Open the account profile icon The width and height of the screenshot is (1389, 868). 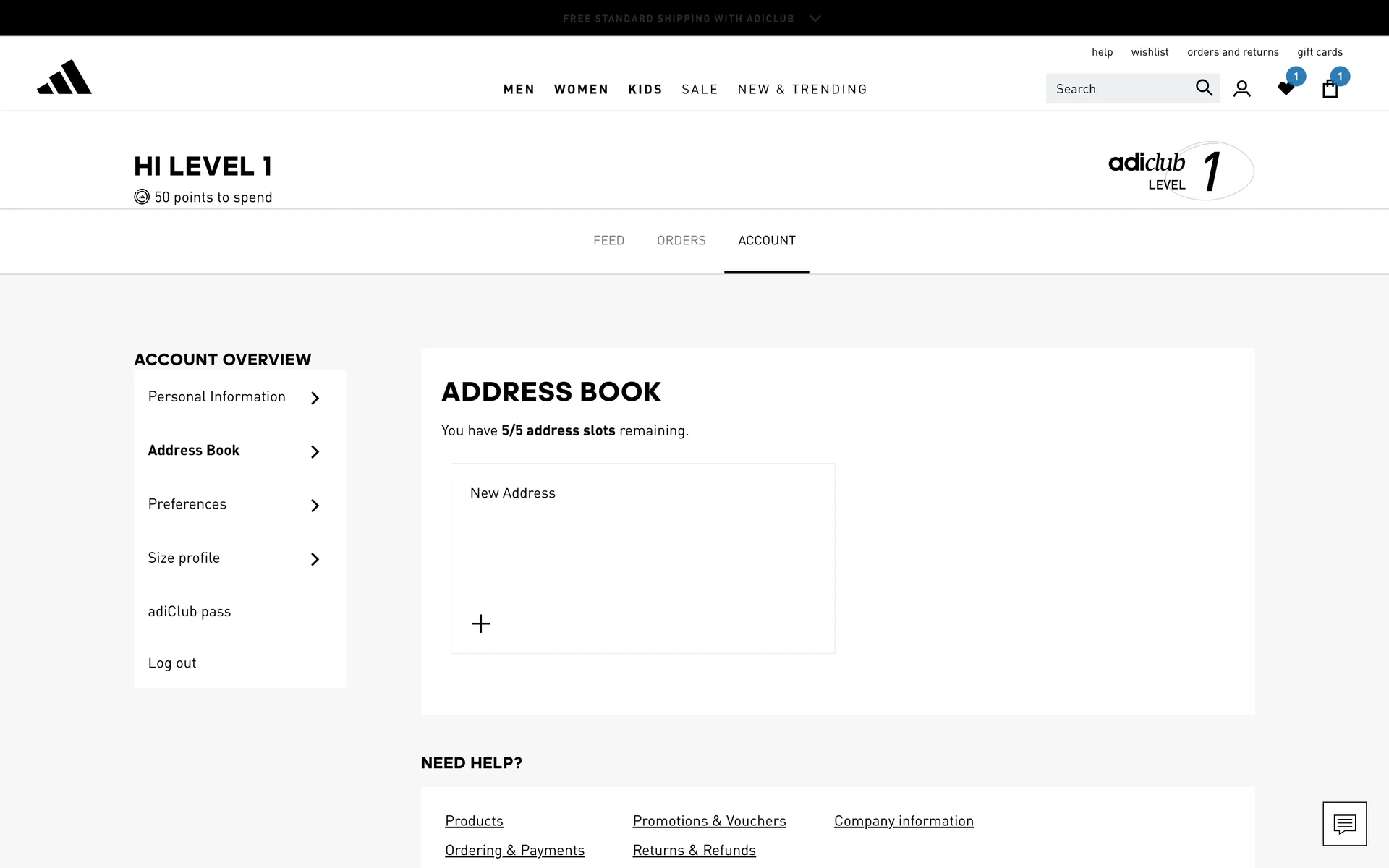(x=1241, y=89)
